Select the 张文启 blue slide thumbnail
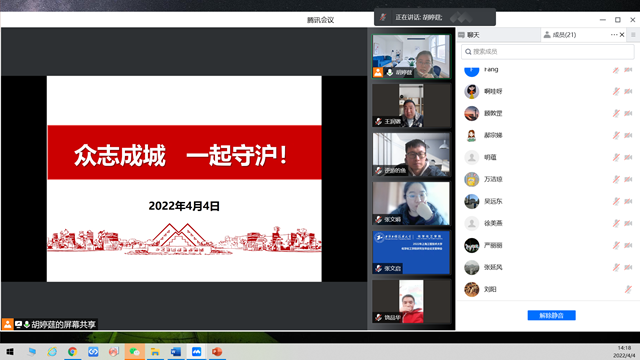Screen dimensions: 640x360 pyautogui.click(x=411, y=252)
